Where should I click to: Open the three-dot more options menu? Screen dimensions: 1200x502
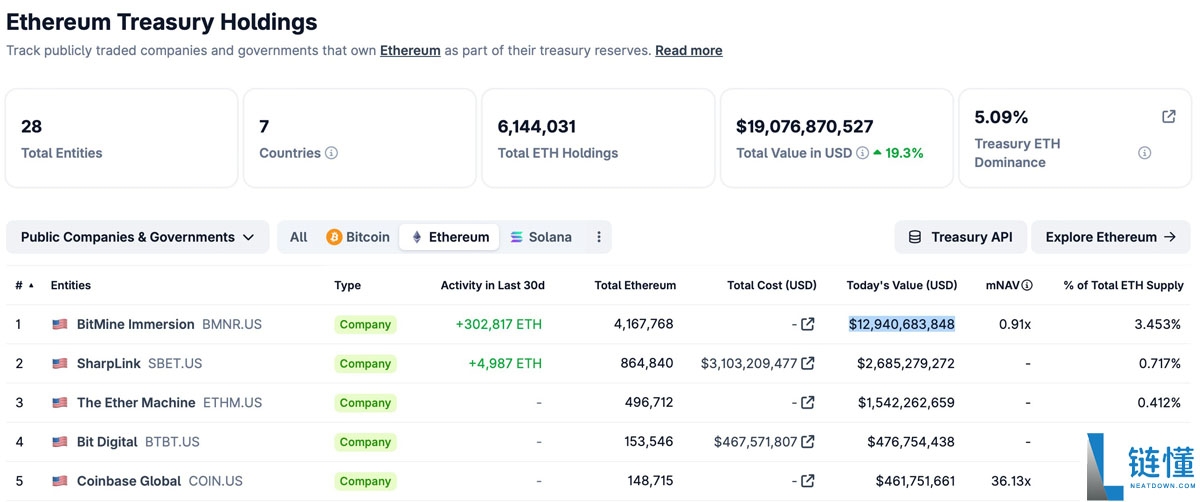click(x=599, y=237)
